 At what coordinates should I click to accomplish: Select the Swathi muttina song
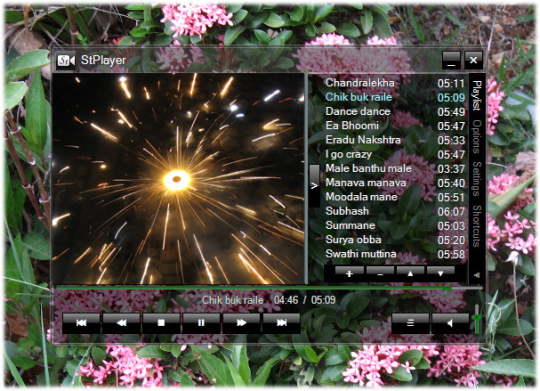click(395, 254)
